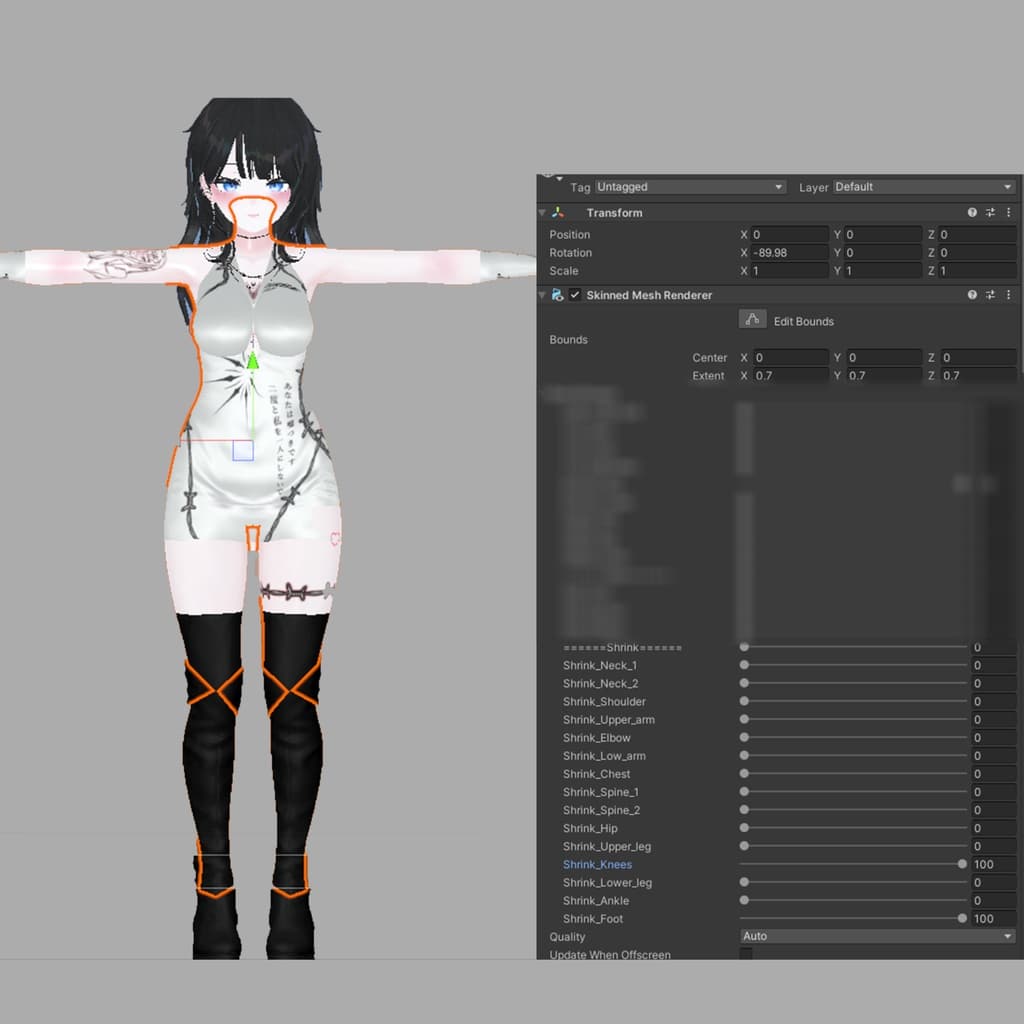Select the highlighted Shrink_Knees label

click(x=597, y=864)
